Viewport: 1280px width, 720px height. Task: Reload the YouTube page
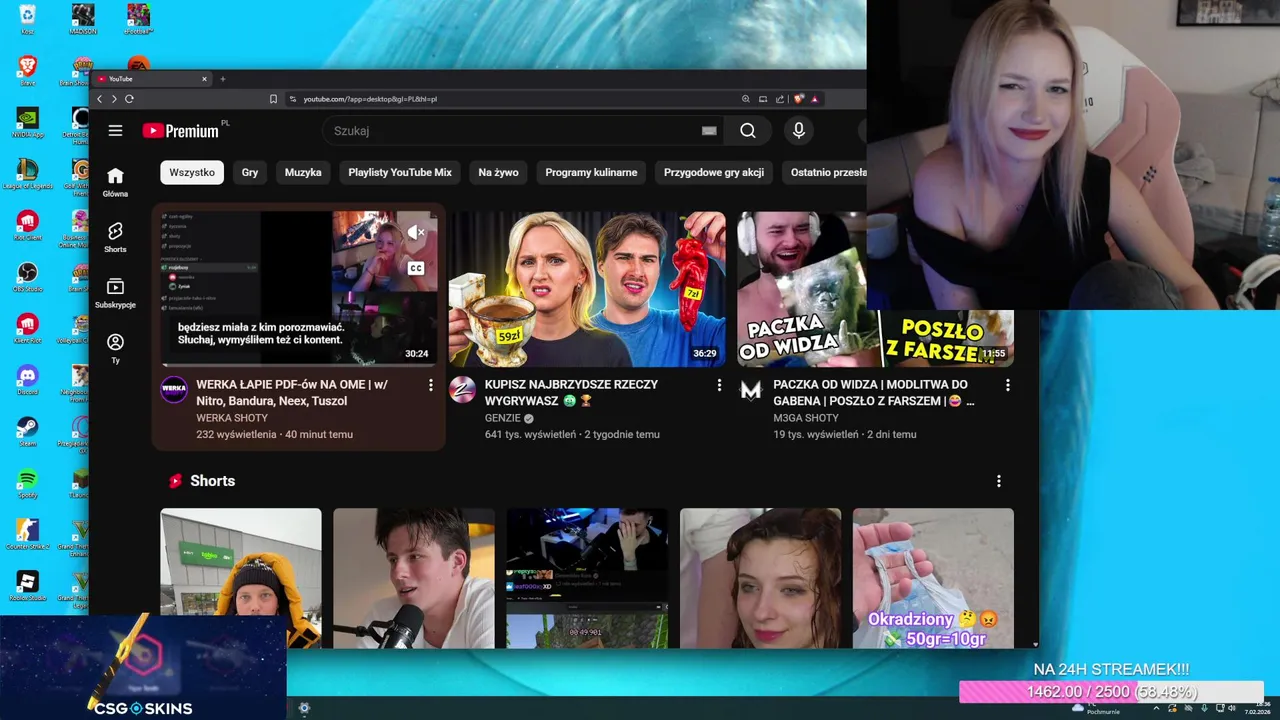129,99
